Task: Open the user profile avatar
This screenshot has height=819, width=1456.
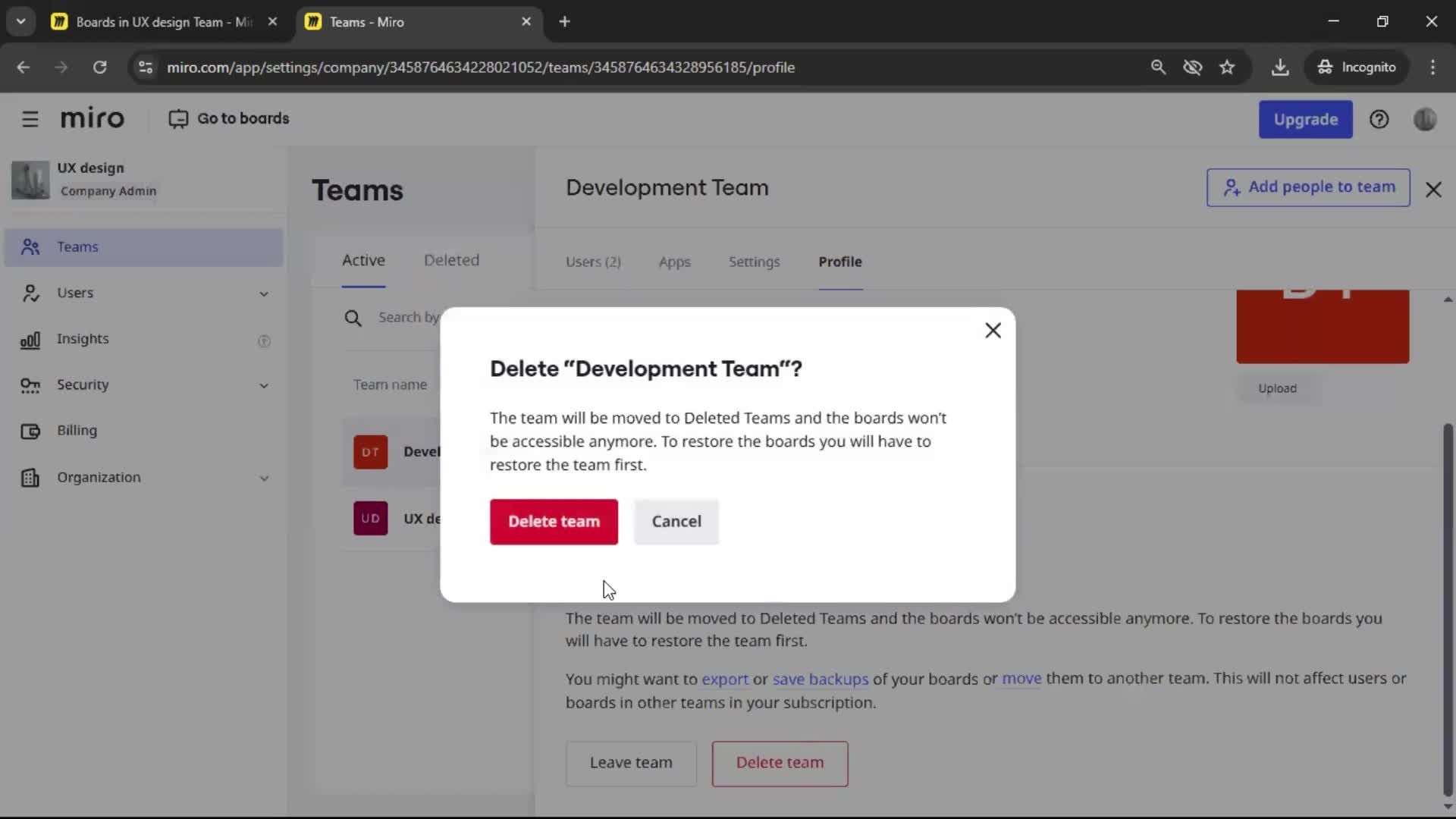Action: pyautogui.click(x=1425, y=119)
